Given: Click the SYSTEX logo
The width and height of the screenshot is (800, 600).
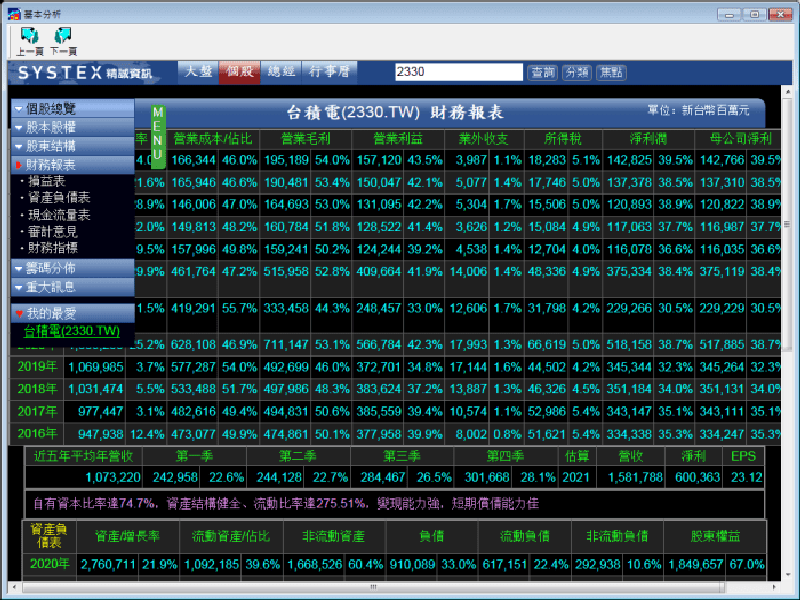Looking at the screenshot, I should coord(85,73).
